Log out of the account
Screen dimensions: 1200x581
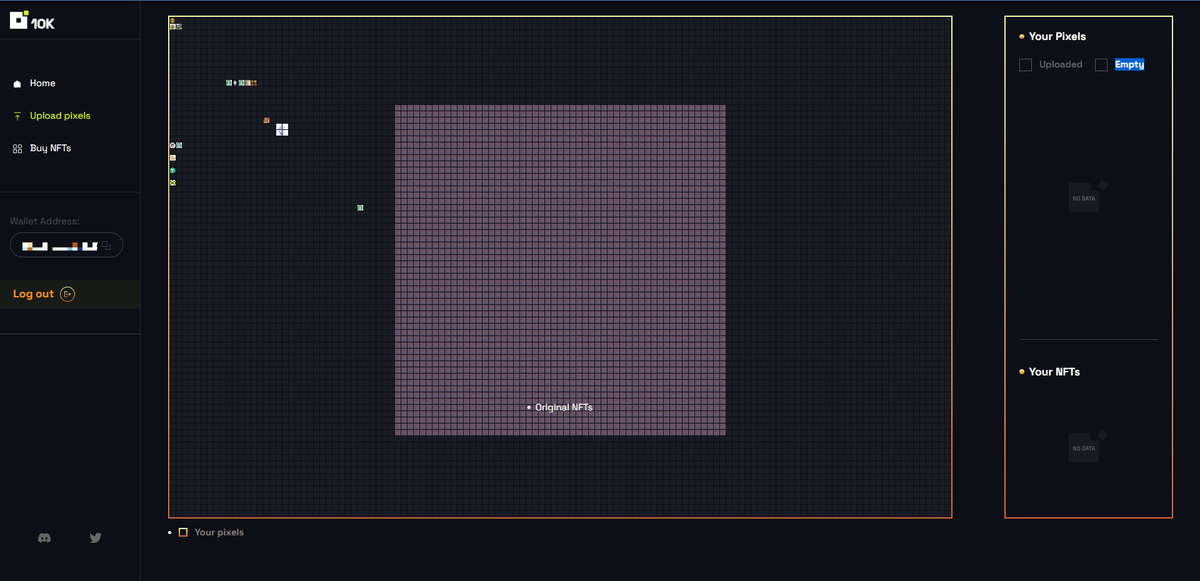click(x=43, y=294)
